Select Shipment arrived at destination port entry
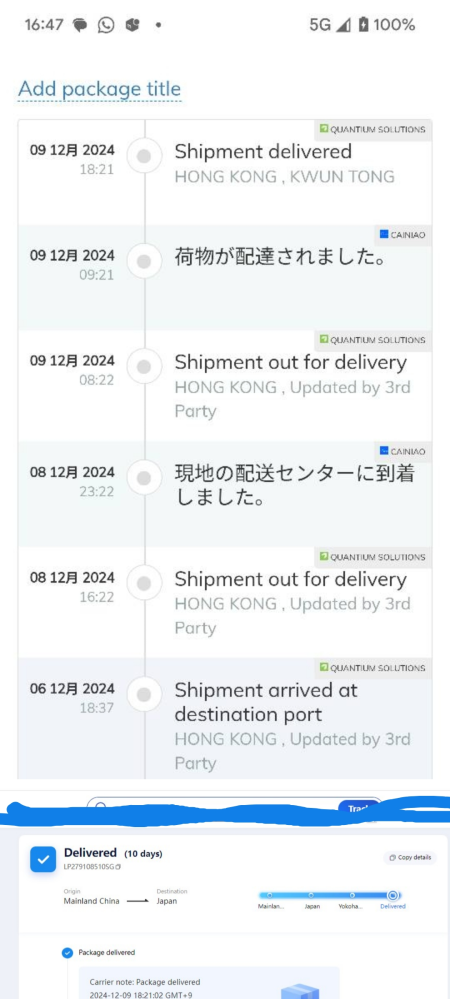This screenshot has width=450, height=999. pyautogui.click(x=225, y=718)
